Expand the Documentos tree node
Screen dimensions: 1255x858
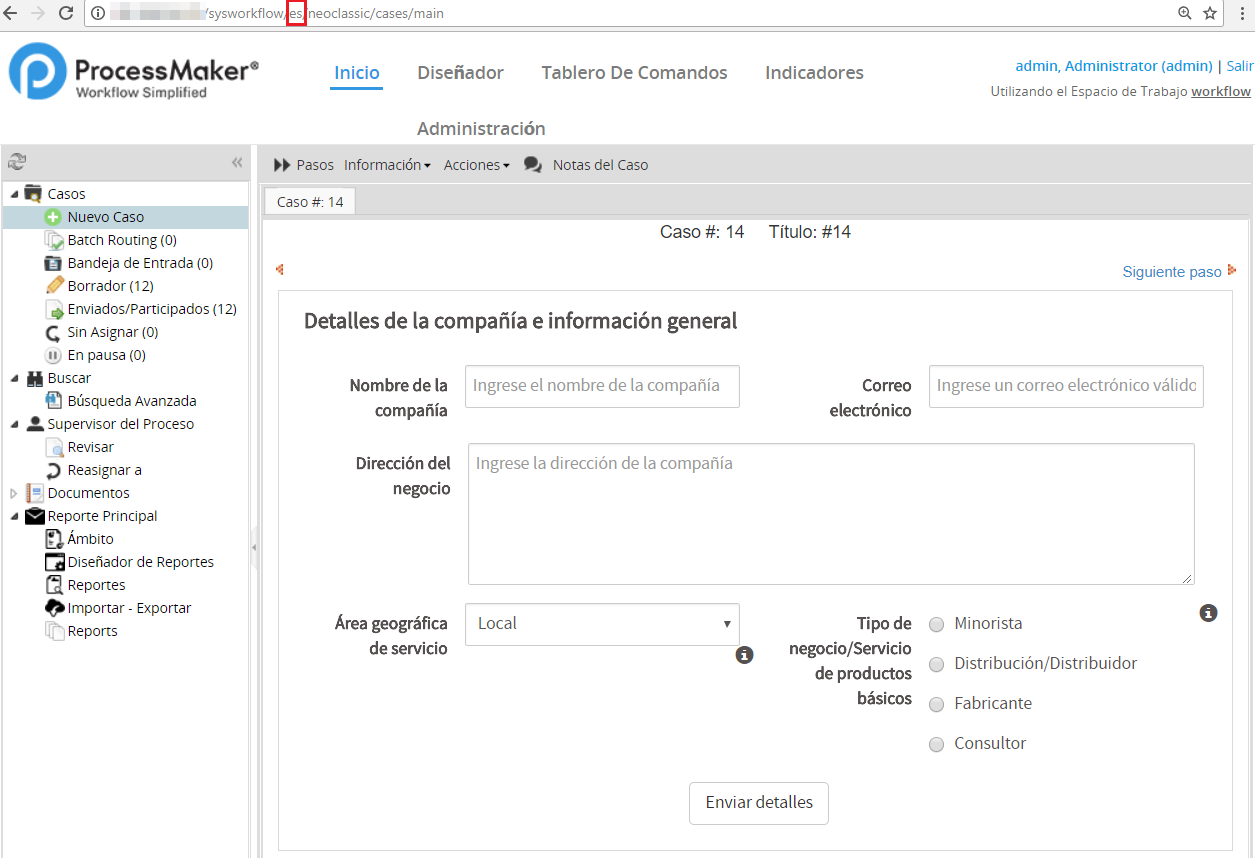click(x=13, y=493)
